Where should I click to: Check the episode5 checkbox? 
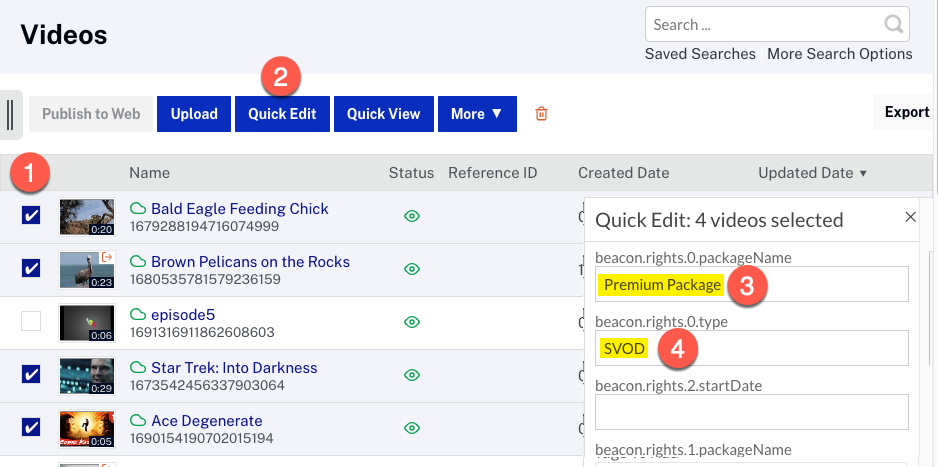click(31, 321)
